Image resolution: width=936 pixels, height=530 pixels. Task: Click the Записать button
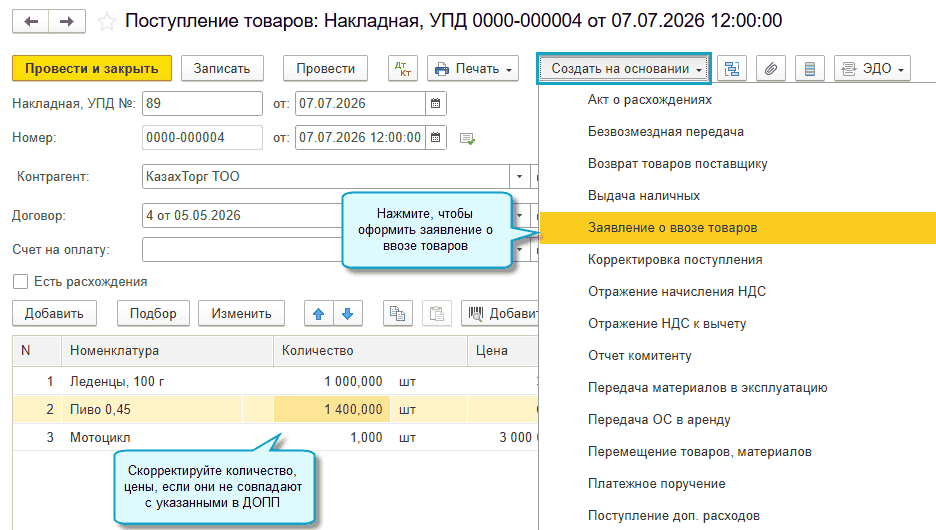pyautogui.click(x=221, y=69)
